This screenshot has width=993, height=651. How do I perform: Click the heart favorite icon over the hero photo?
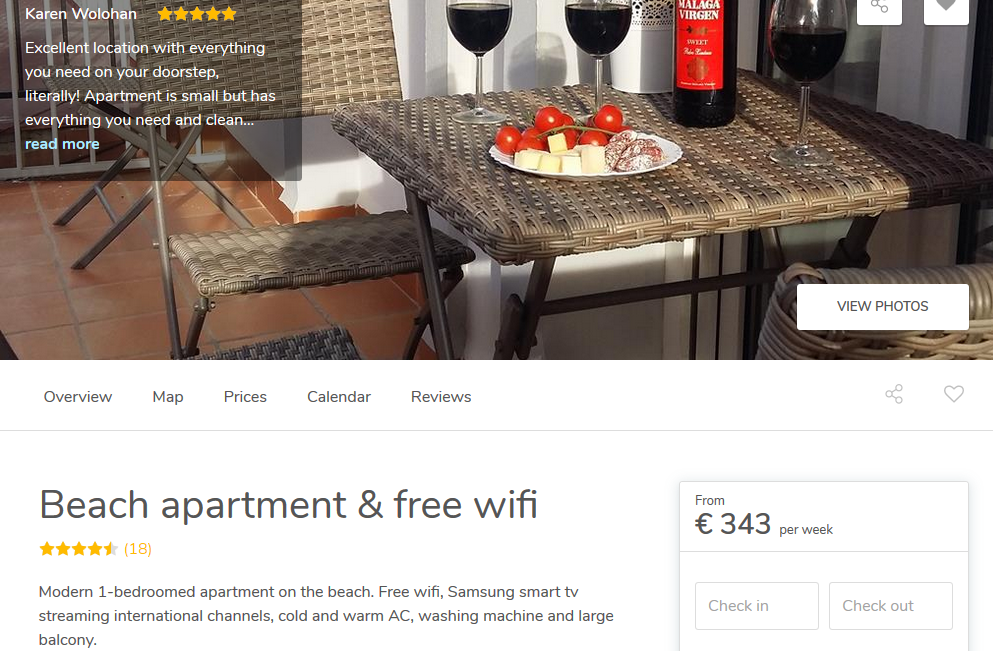click(946, 9)
